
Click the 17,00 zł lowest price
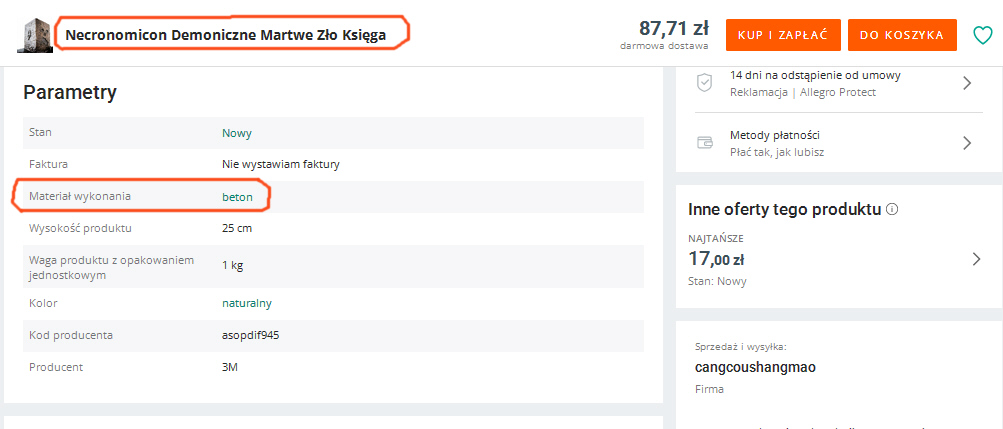[716, 260]
